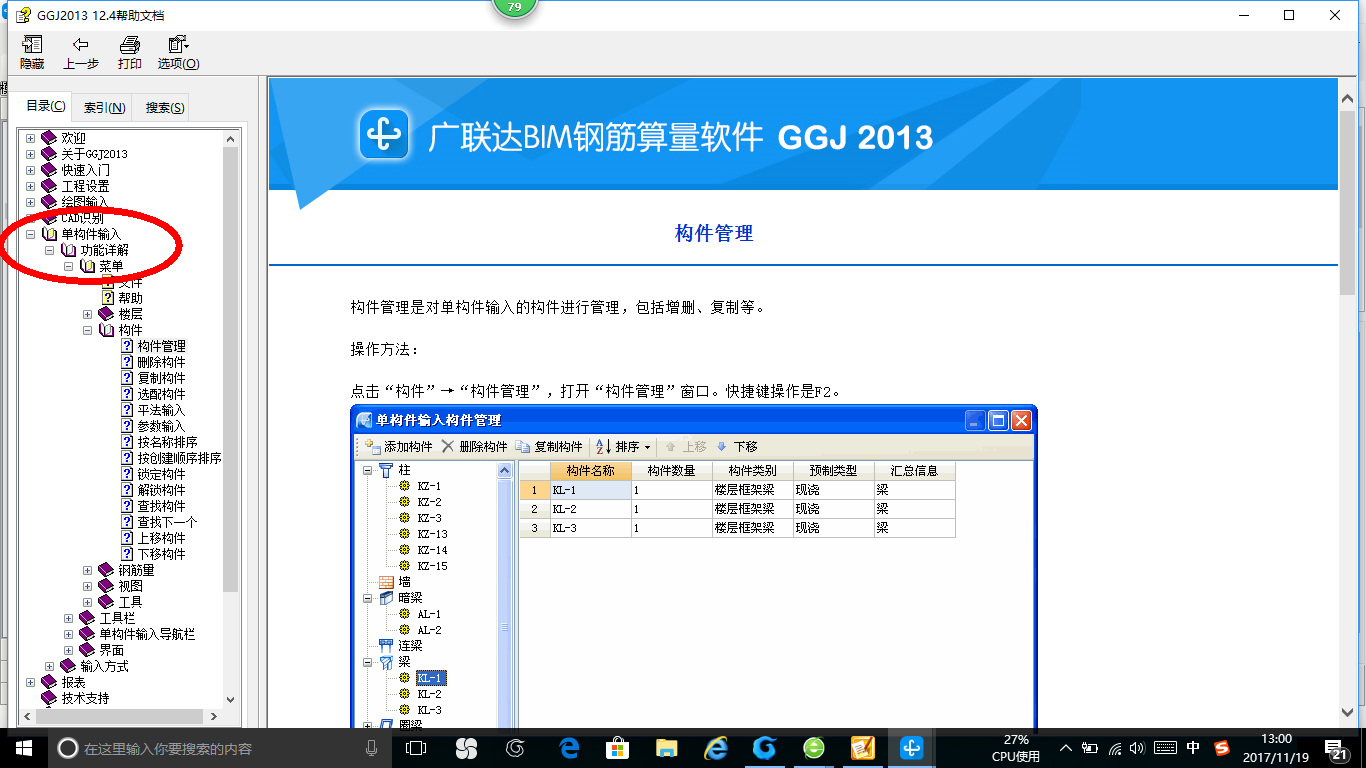Expand the 报表 tree node
The width and height of the screenshot is (1366, 768).
point(30,682)
